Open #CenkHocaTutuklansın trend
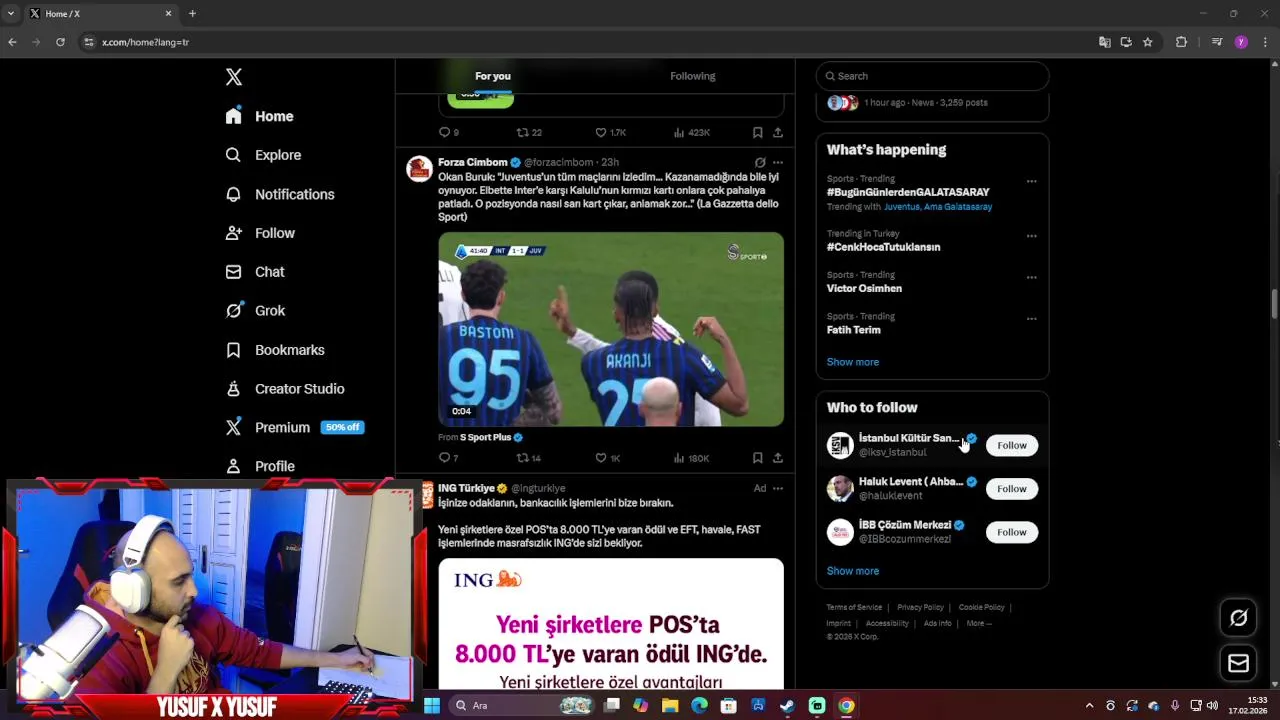 [883, 247]
